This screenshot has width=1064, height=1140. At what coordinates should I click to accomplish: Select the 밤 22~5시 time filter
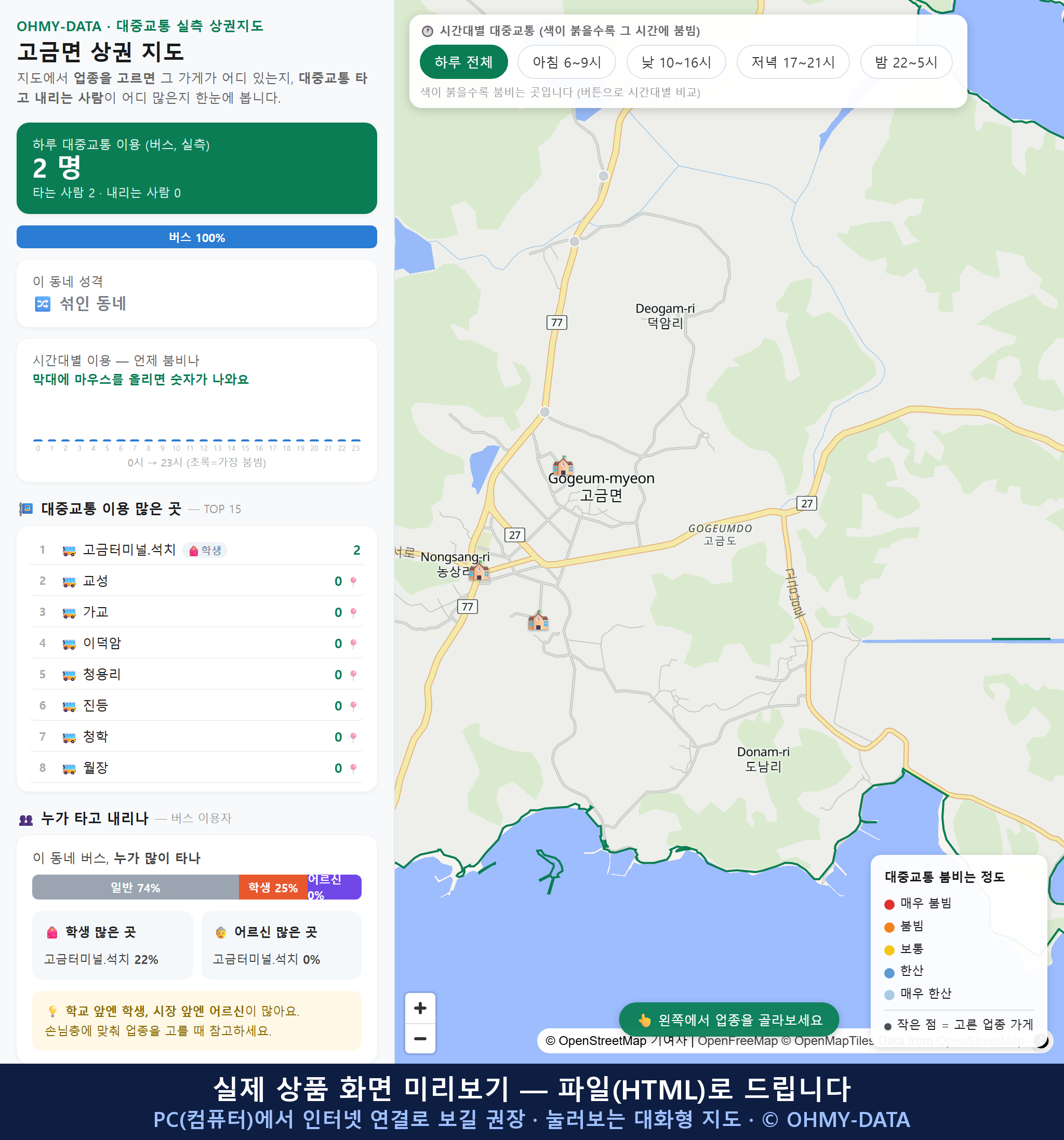pos(906,62)
